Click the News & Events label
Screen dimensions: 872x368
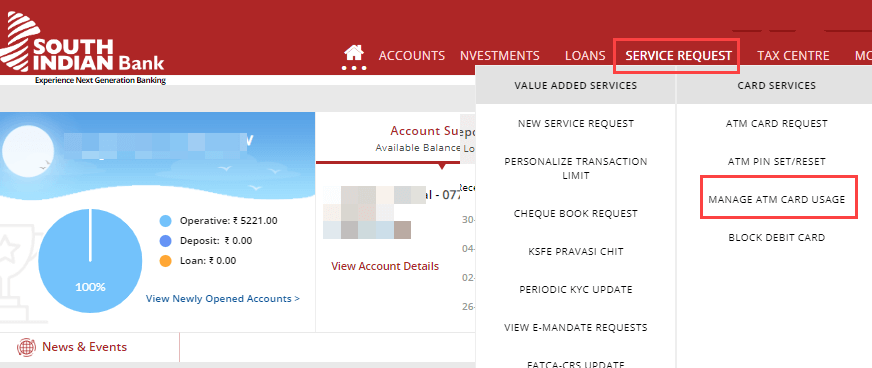[x=85, y=347]
